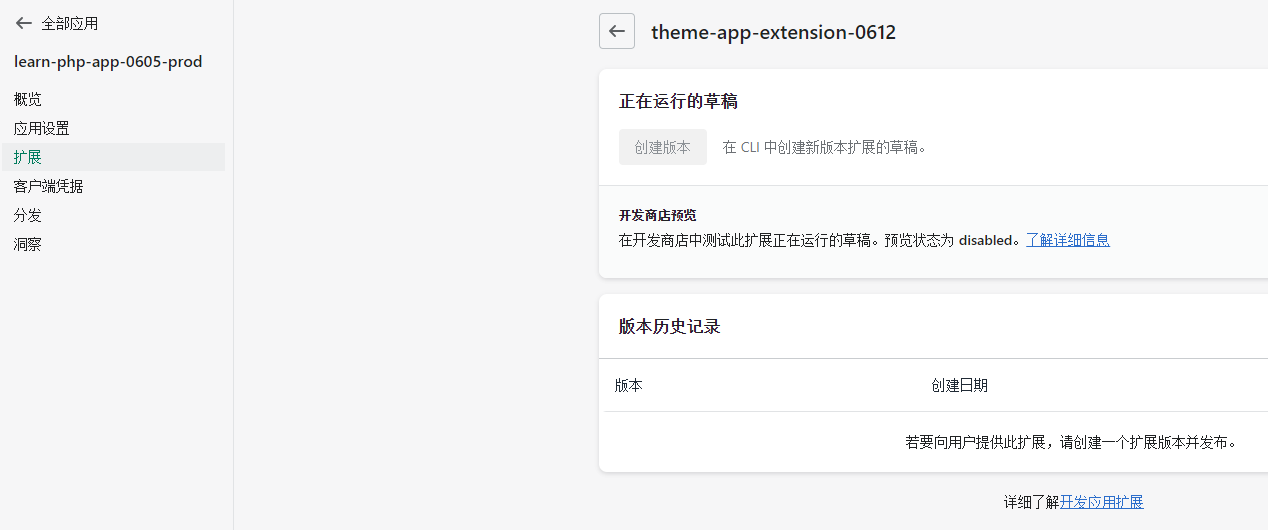Click the back arrow beside 全部应用

(x=24, y=23)
